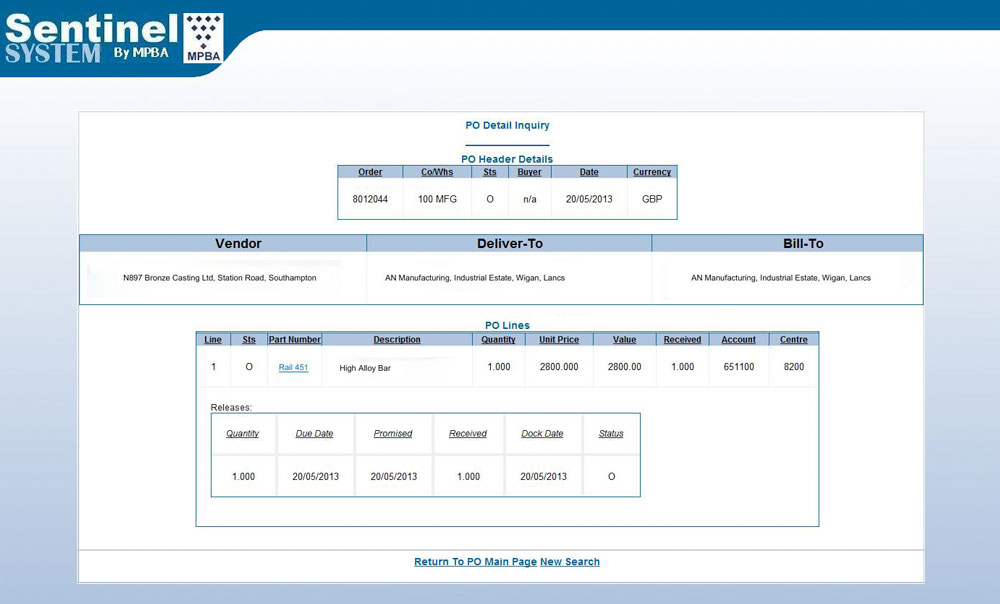Select order number 8012044 cell
Screen dimensions: 1000x604
coord(370,199)
